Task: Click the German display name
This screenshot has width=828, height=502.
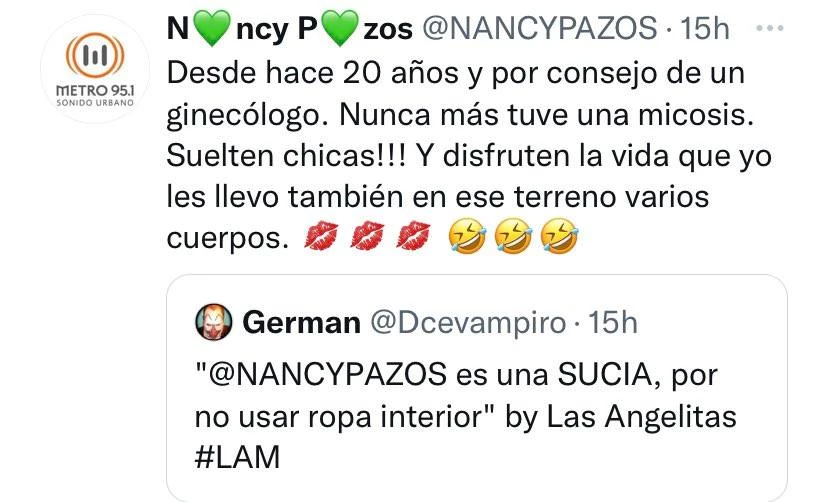Action: click(302, 323)
